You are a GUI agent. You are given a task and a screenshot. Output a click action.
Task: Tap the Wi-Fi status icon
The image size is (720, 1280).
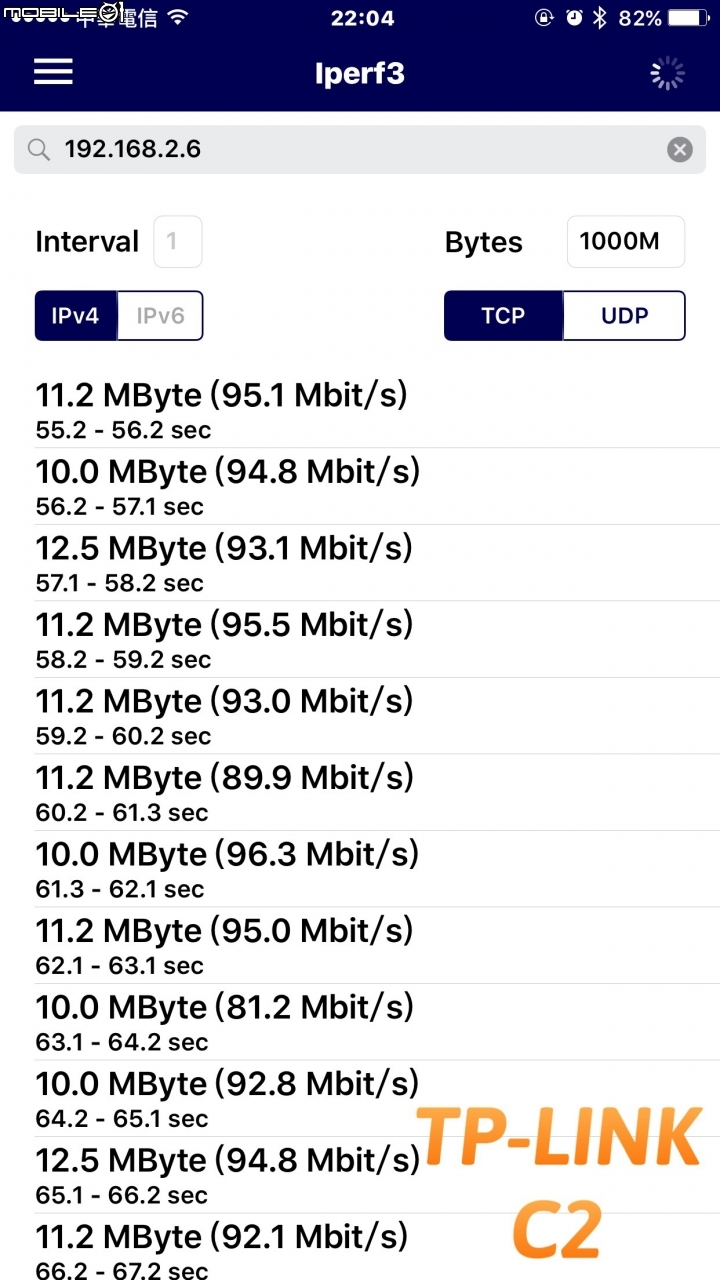[x=178, y=17]
